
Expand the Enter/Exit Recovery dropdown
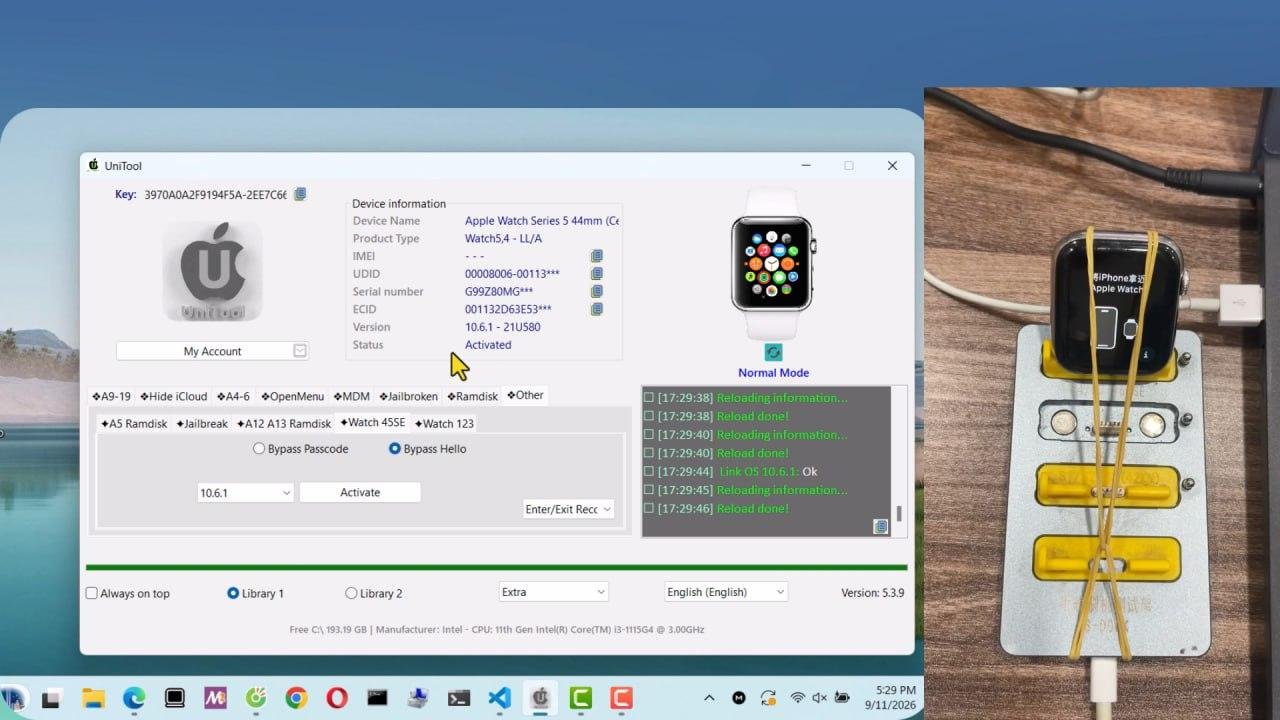point(568,509)
